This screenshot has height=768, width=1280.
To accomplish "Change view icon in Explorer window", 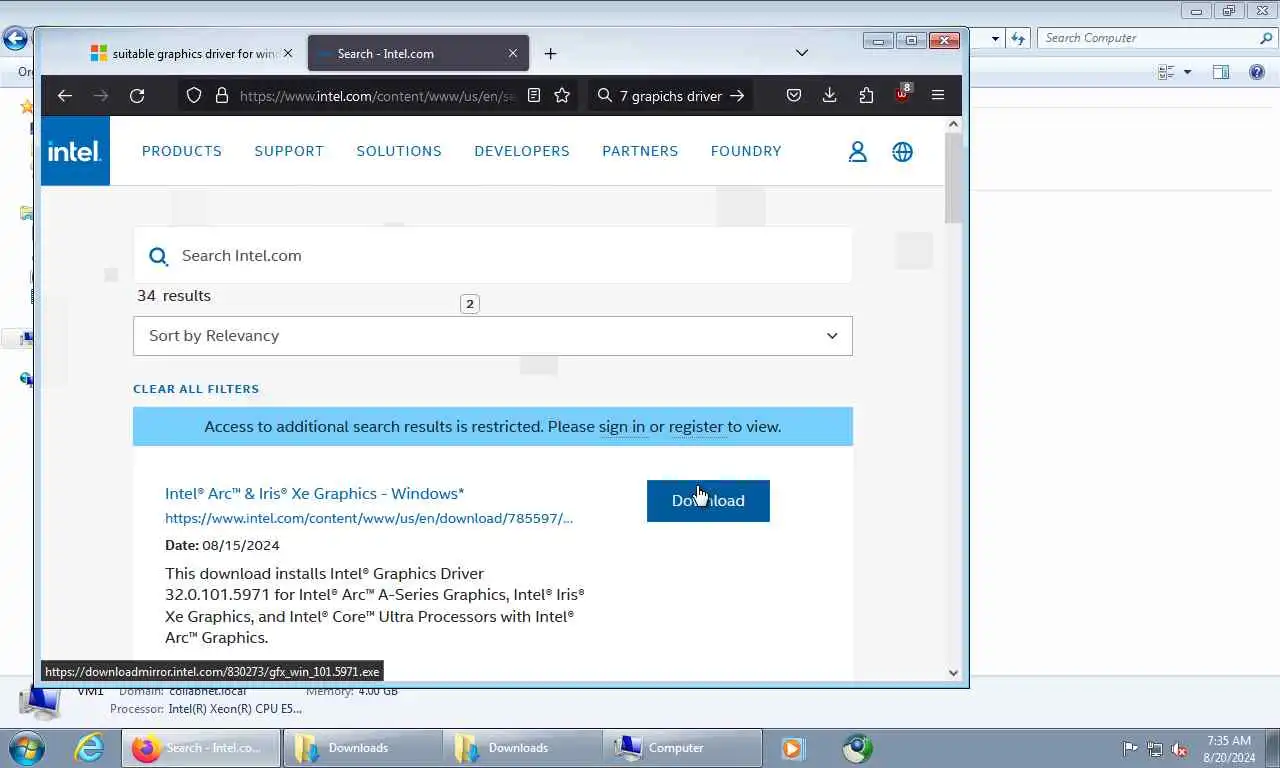I will [x=1166, y=72].
